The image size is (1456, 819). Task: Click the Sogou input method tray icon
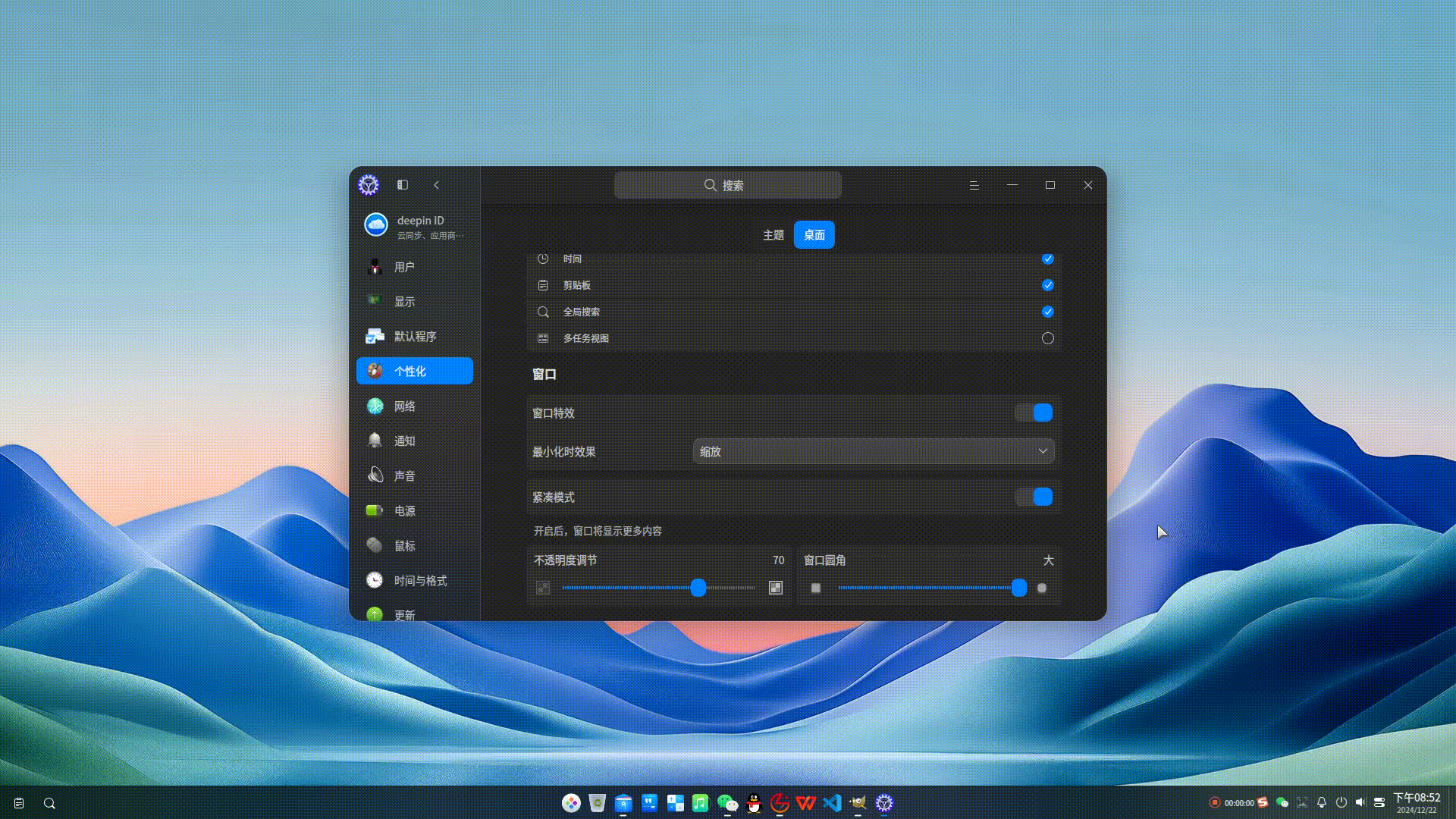pos(1263,802)
